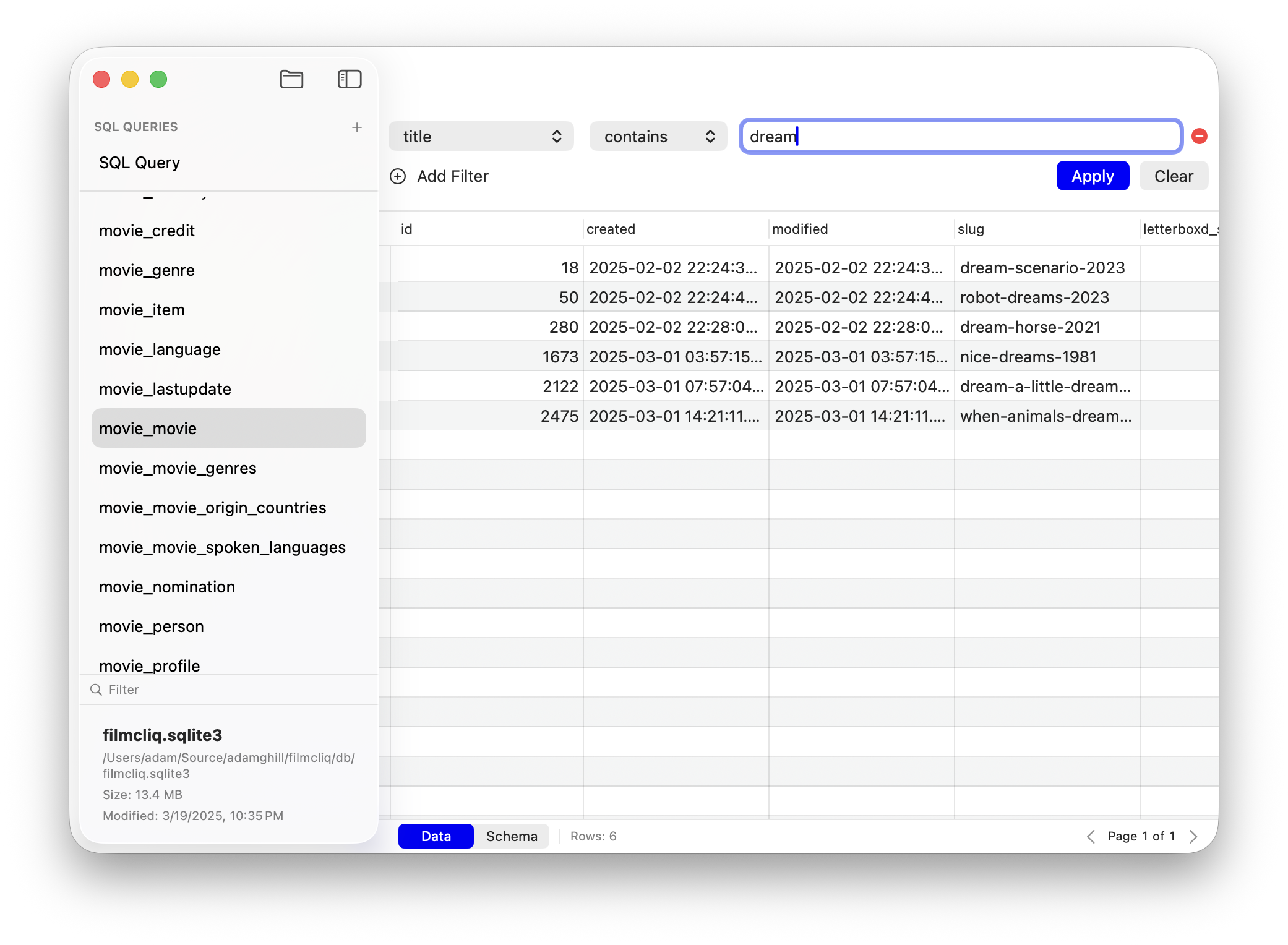Add new SQL query with plus icon

(357, 127)
